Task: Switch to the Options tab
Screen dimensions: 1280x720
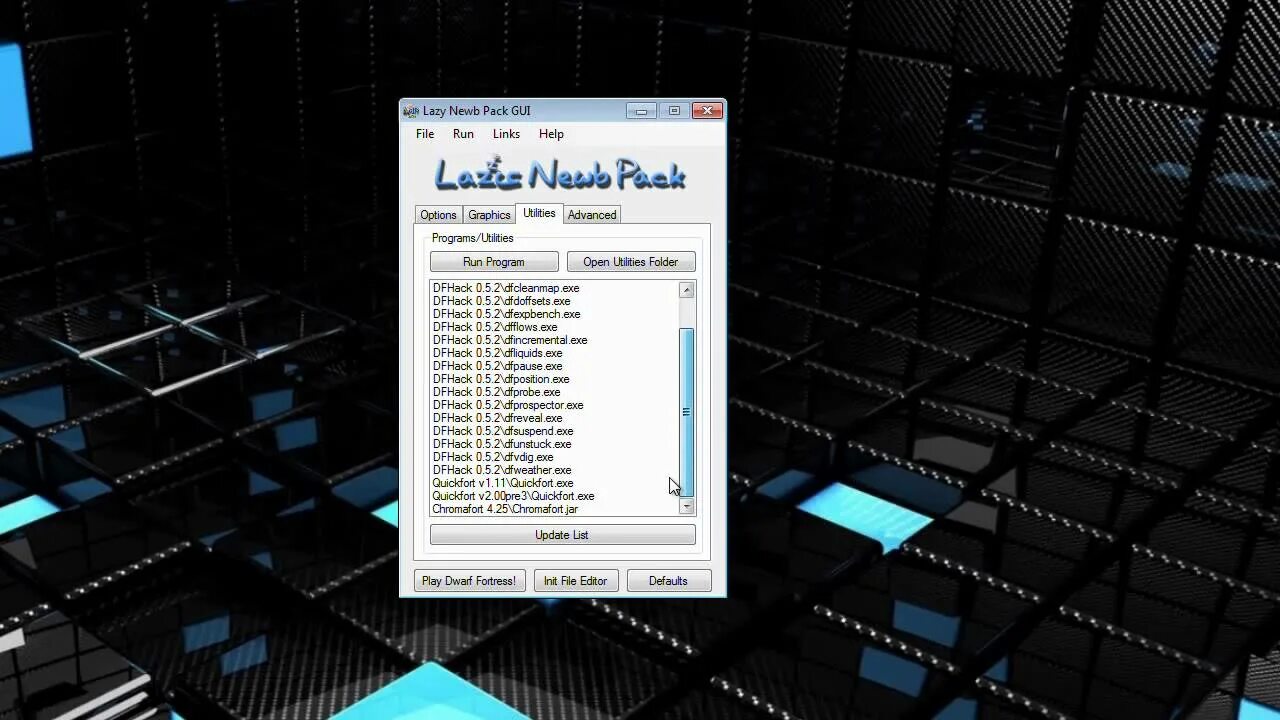Action: [x=438, y=215]
